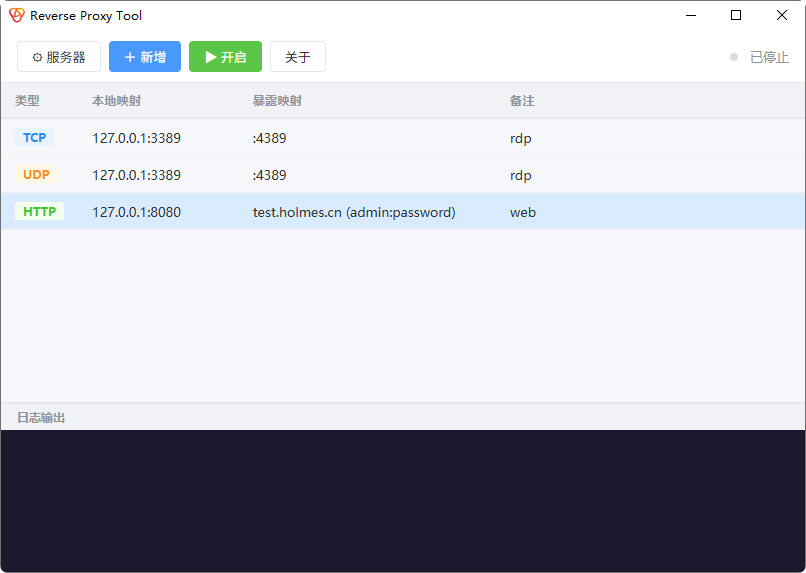Click the 备注 column header
The image size is (806, 573).
tap(522, 101)
